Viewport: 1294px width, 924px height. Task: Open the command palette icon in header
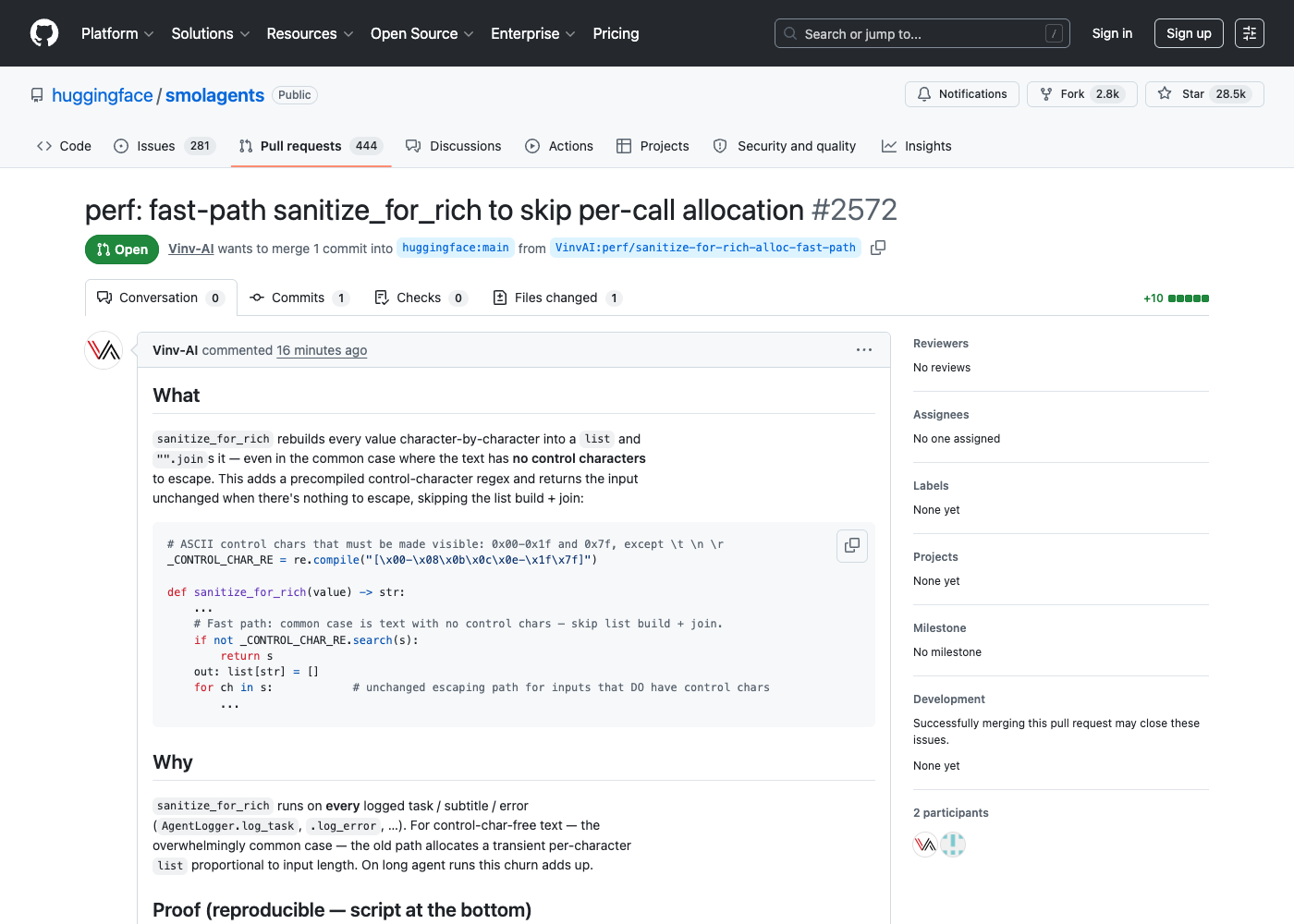(x=1250, y=33)
